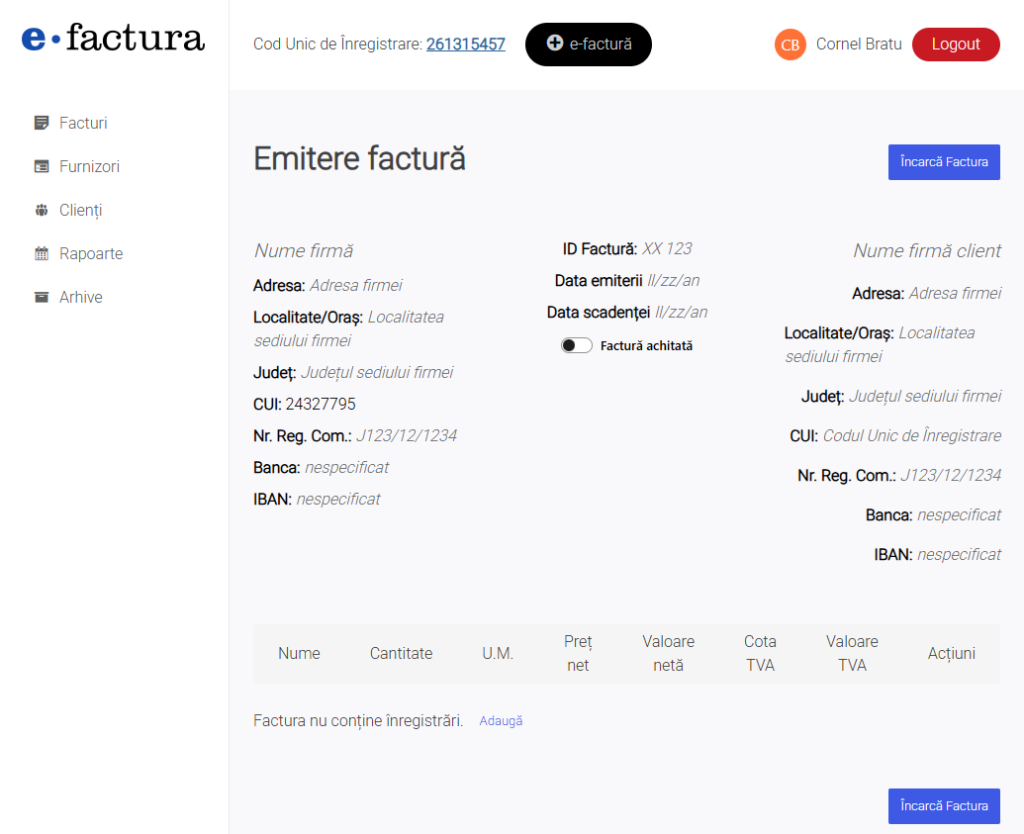1024x834 pixels.
Task: Set the Data emiterii date field
Action: 673,281
